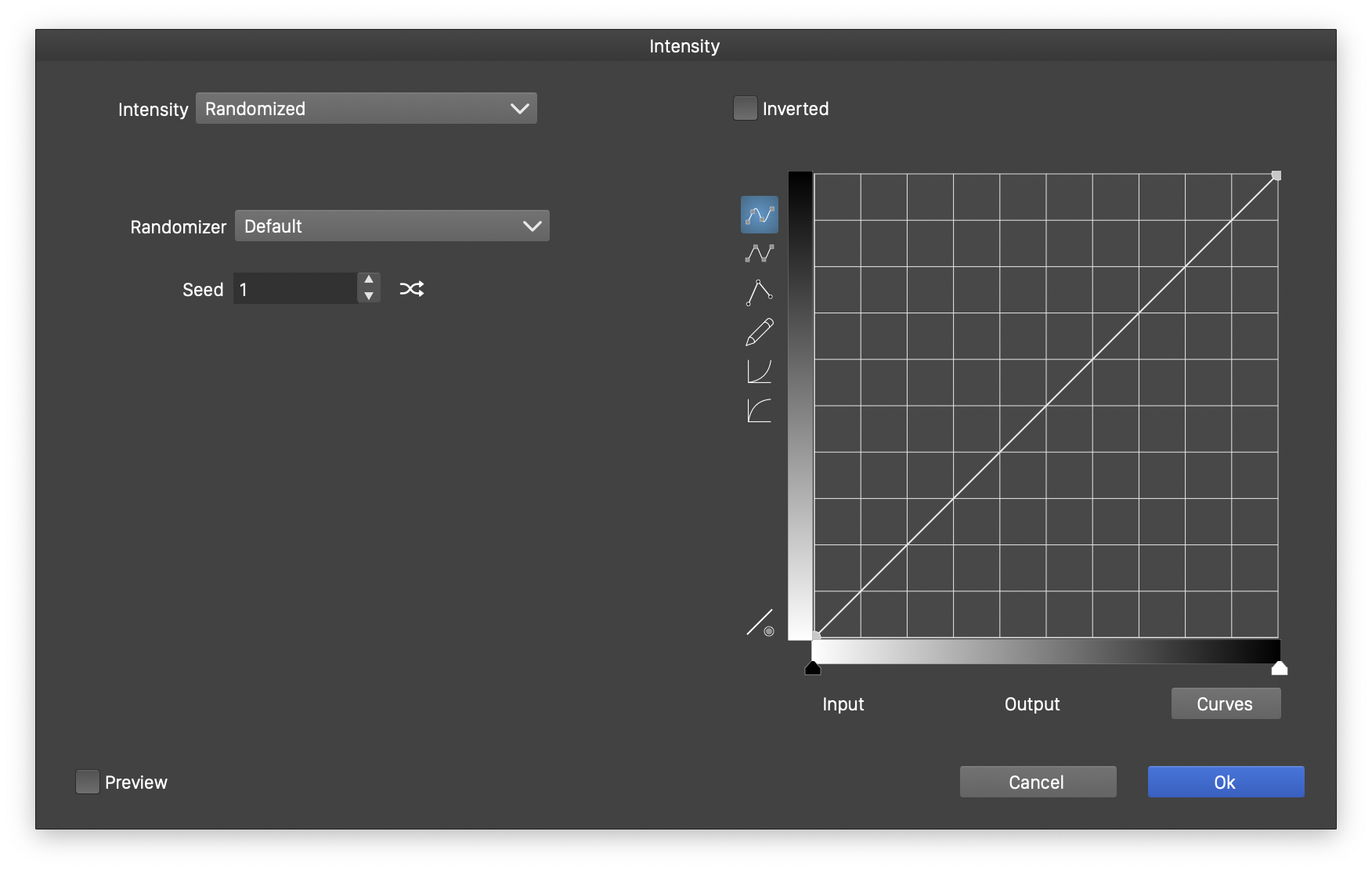Screen dimensions: 1372x871
Task: Click into the Seed input field
Action: pos(295,289)
